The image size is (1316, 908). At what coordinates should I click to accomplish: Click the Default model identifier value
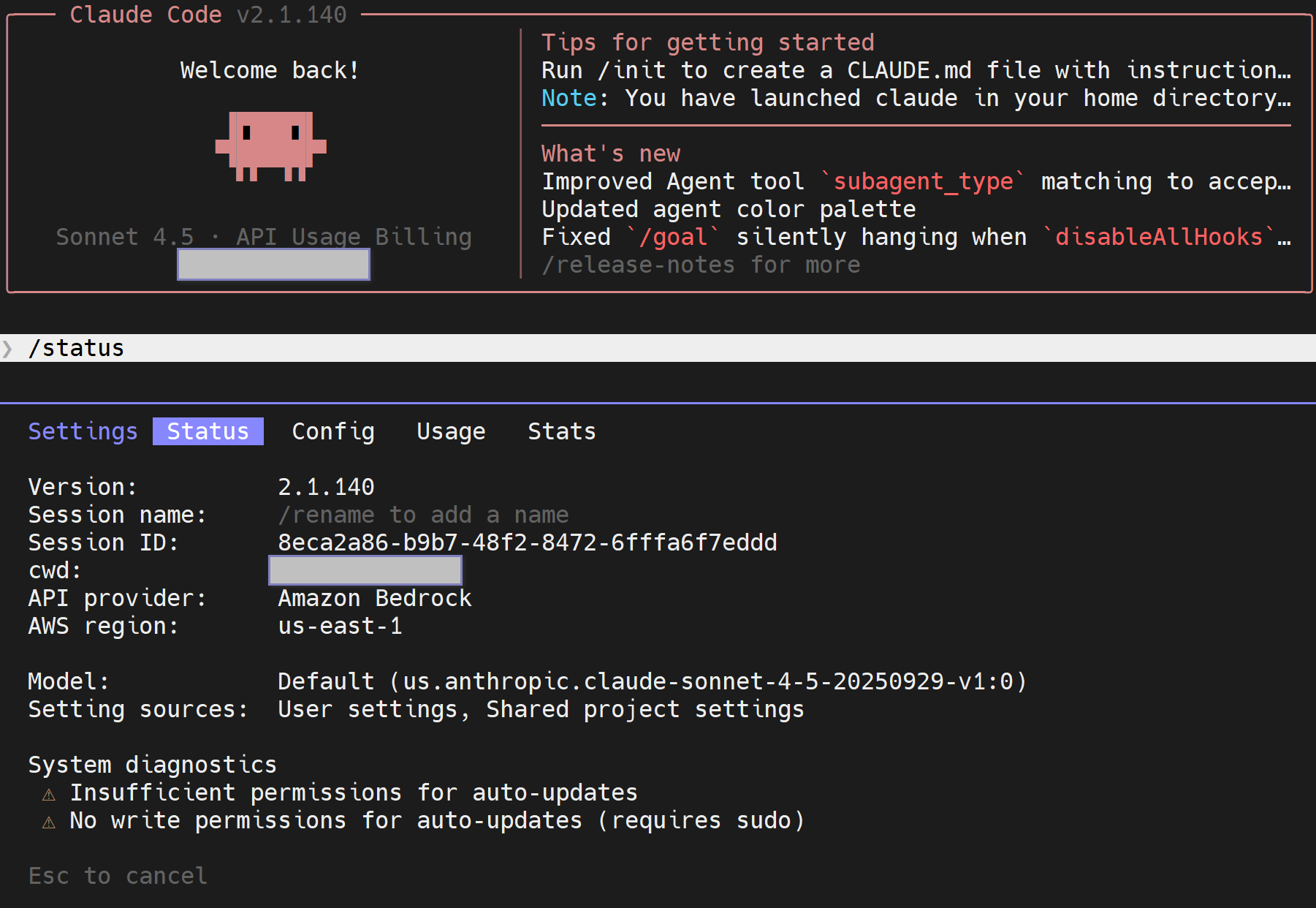point(653,681)
